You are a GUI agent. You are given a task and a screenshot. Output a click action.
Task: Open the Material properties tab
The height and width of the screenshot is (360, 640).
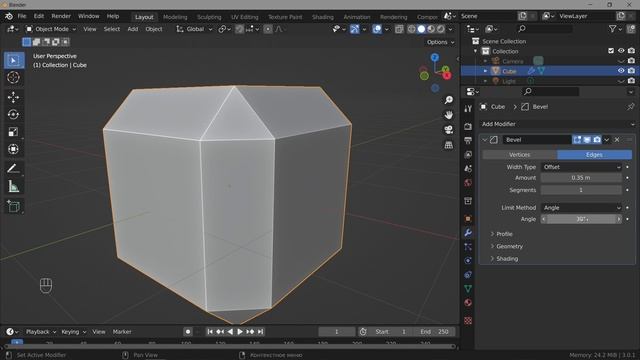pos(468,303)
